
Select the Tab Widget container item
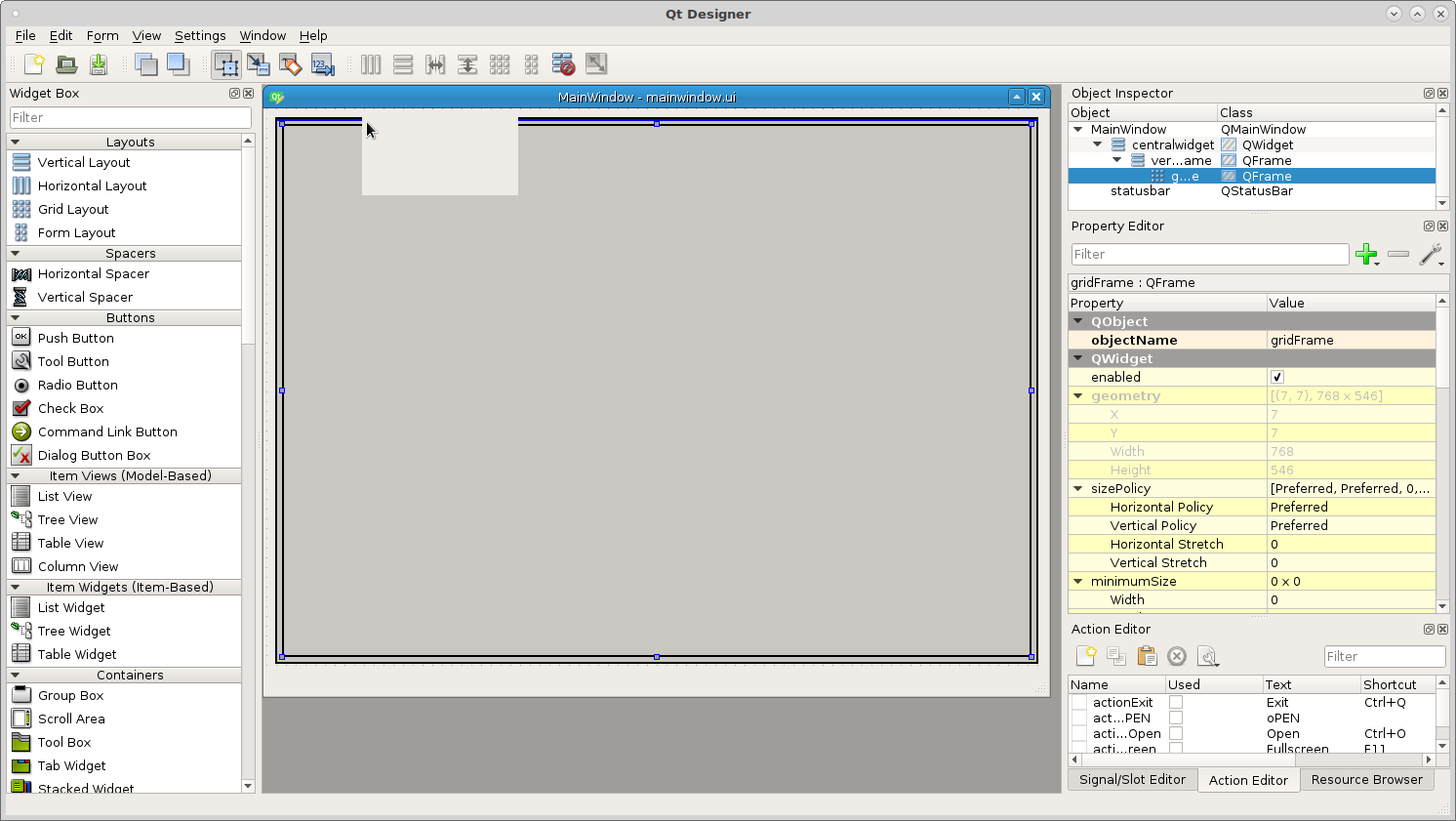click(71, 765)
